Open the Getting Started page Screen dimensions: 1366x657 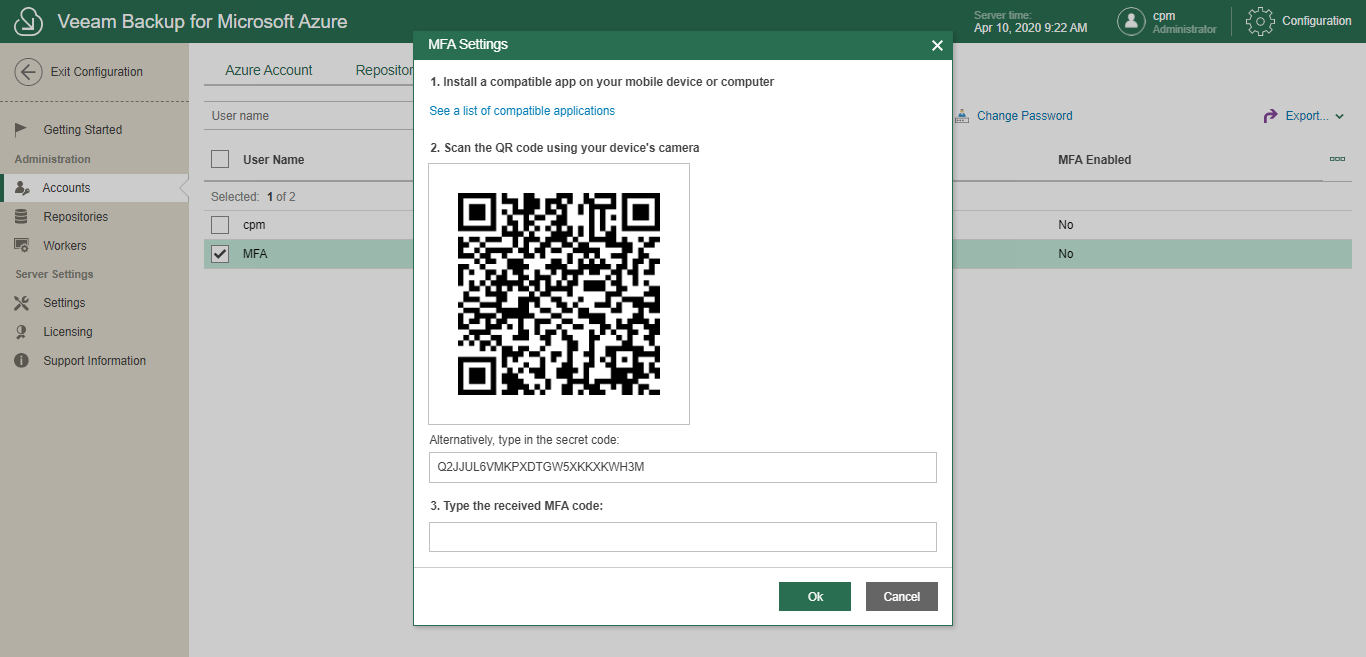tap(82, 130)
